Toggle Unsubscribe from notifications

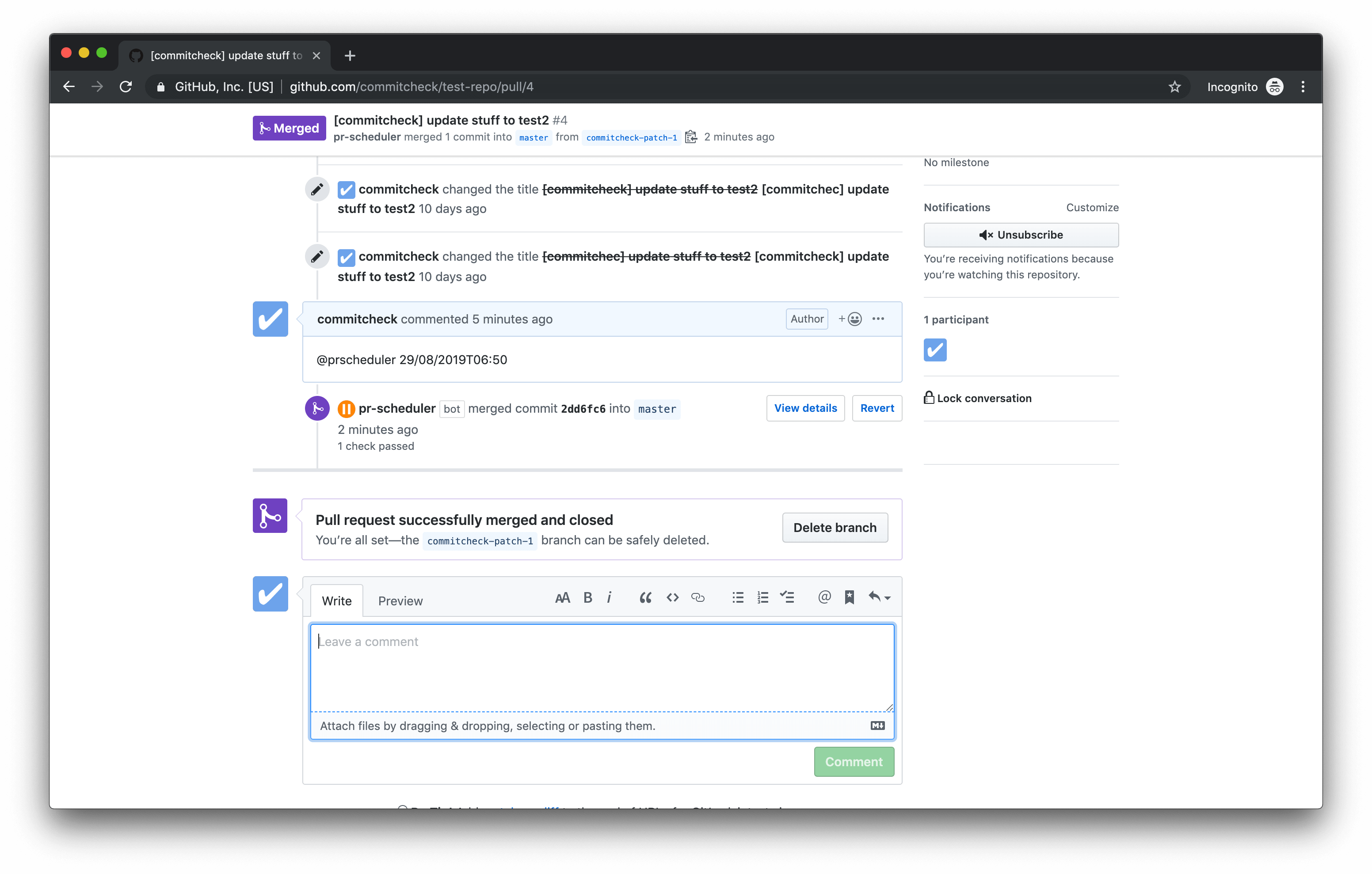pyautogui.click(x=1021, y=235)
